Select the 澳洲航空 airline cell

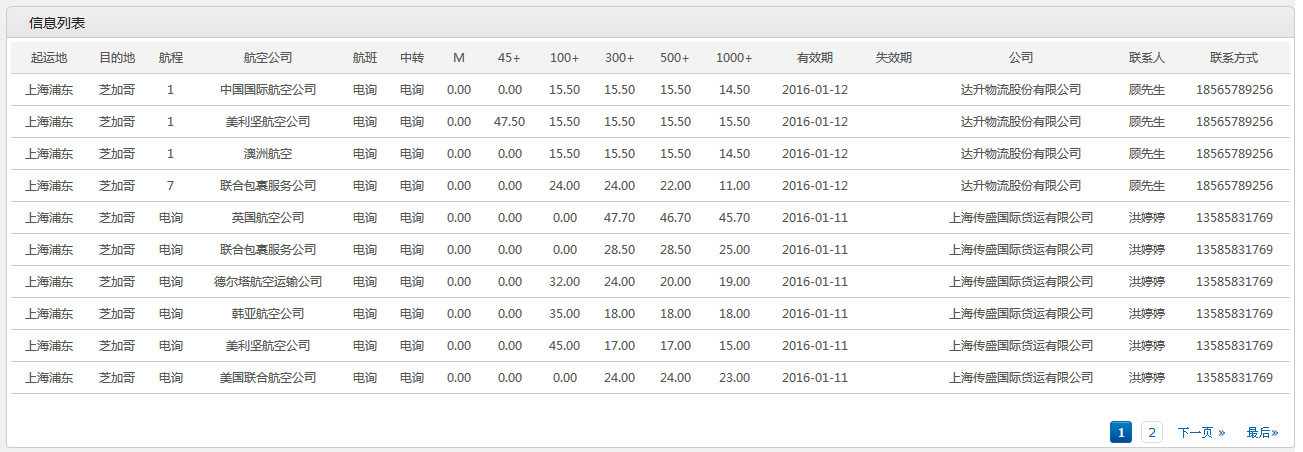click(268, 154)
